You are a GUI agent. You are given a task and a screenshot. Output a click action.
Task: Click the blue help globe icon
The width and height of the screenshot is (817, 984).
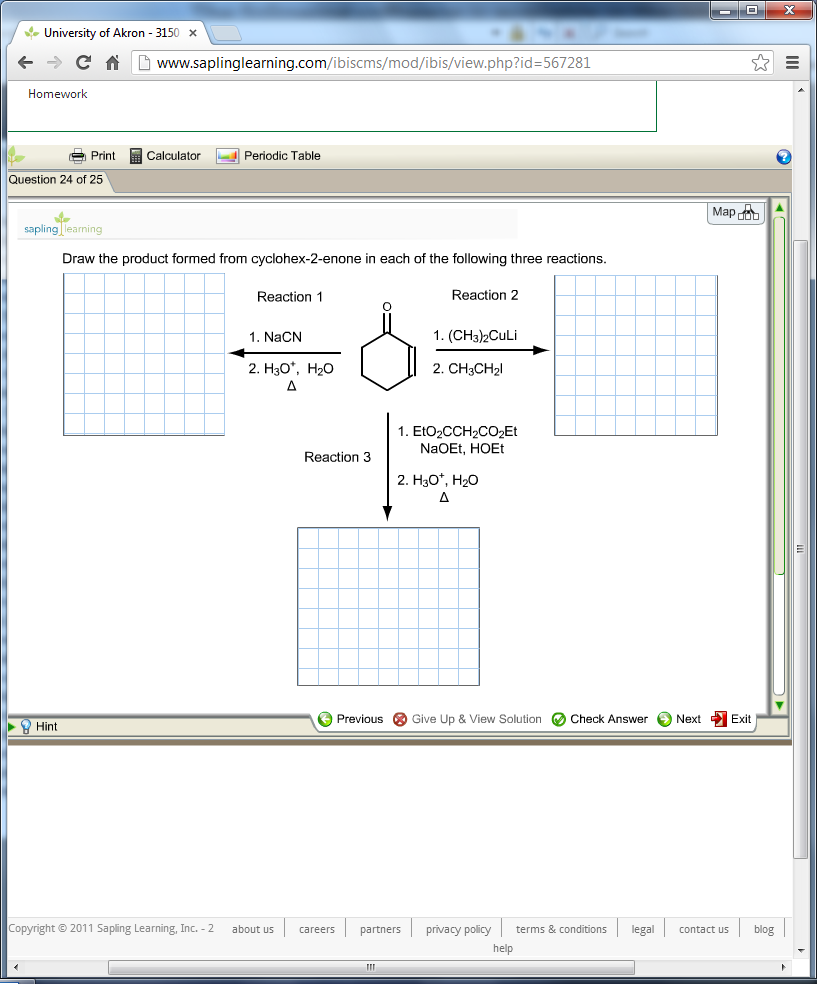pyautogui.click(x=784, y=155)
